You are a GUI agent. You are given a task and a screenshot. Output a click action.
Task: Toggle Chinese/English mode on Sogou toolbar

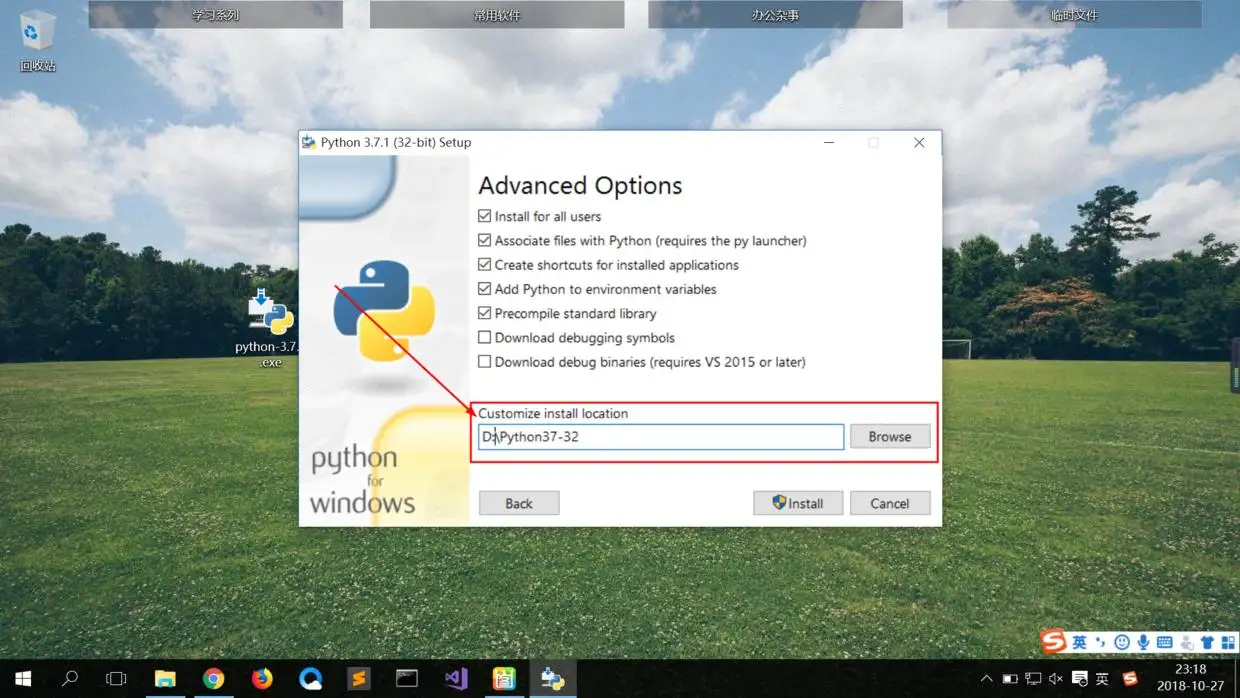(x=1079, y=642)
